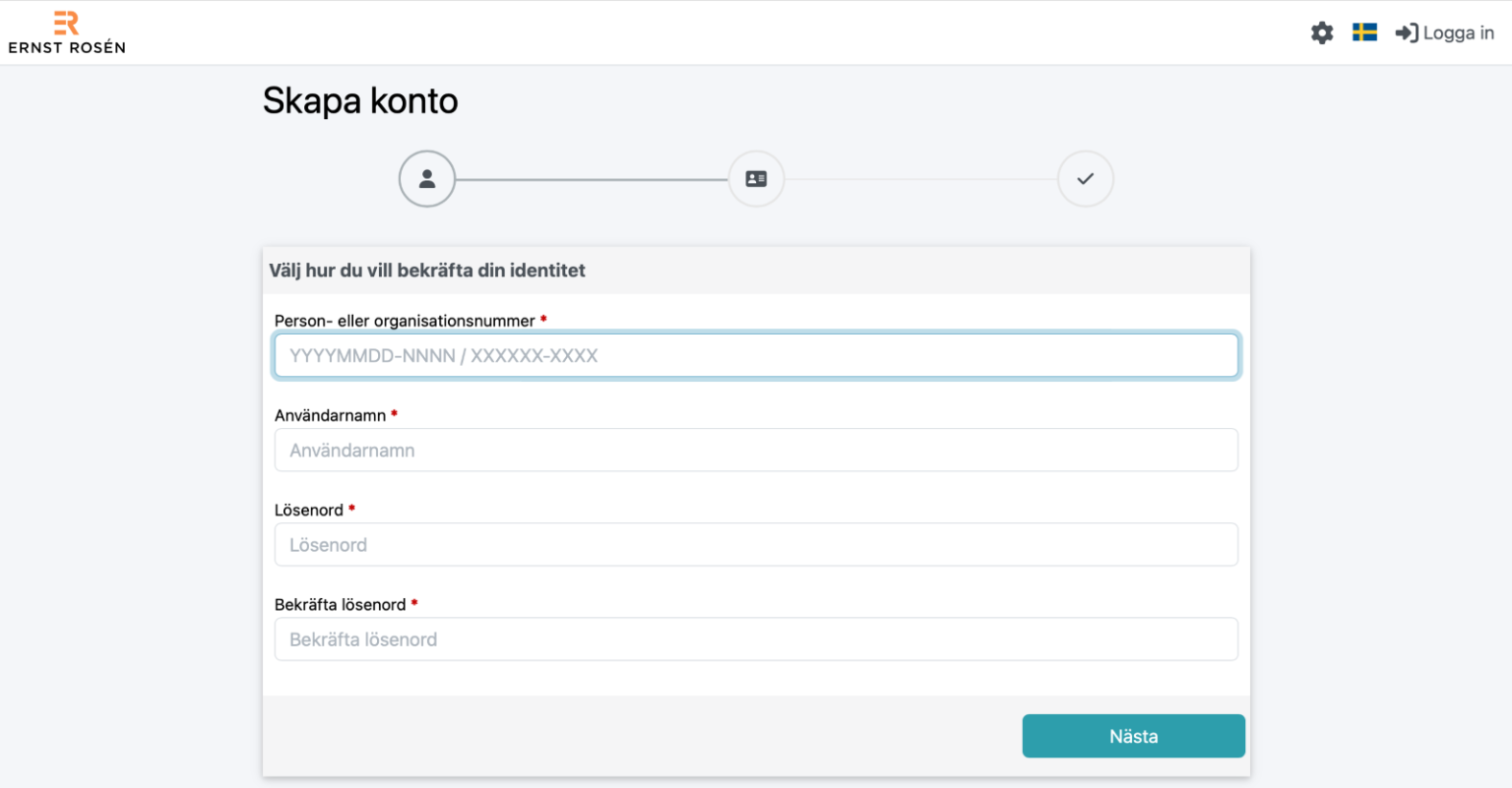Click the Ernst Rosén logo
1512x788 pixels.
pos(67,32)
